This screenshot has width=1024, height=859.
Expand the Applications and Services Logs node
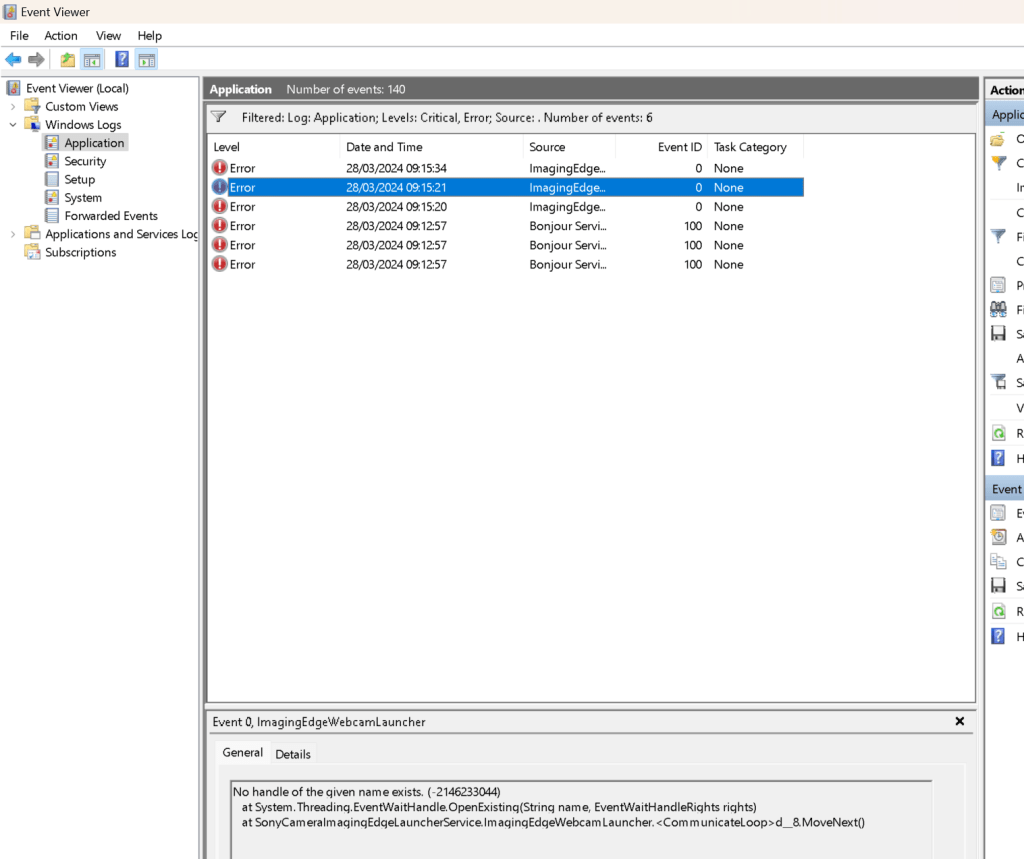[13, 234]
